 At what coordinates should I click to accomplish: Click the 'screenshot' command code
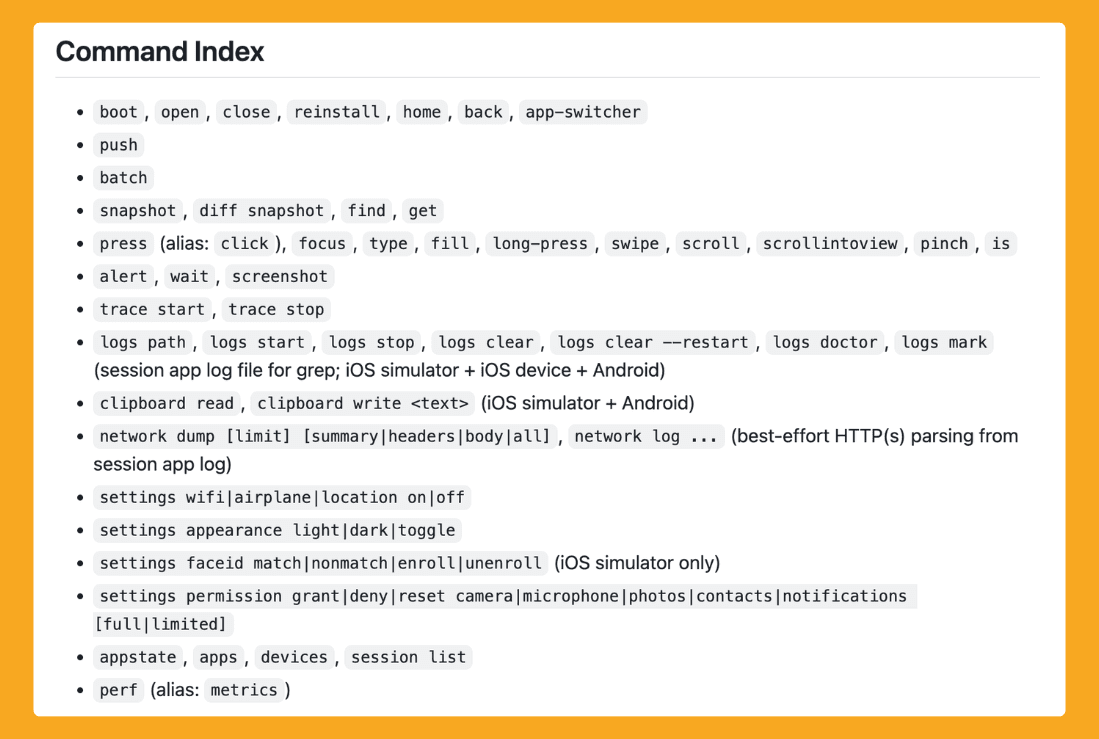280,277
